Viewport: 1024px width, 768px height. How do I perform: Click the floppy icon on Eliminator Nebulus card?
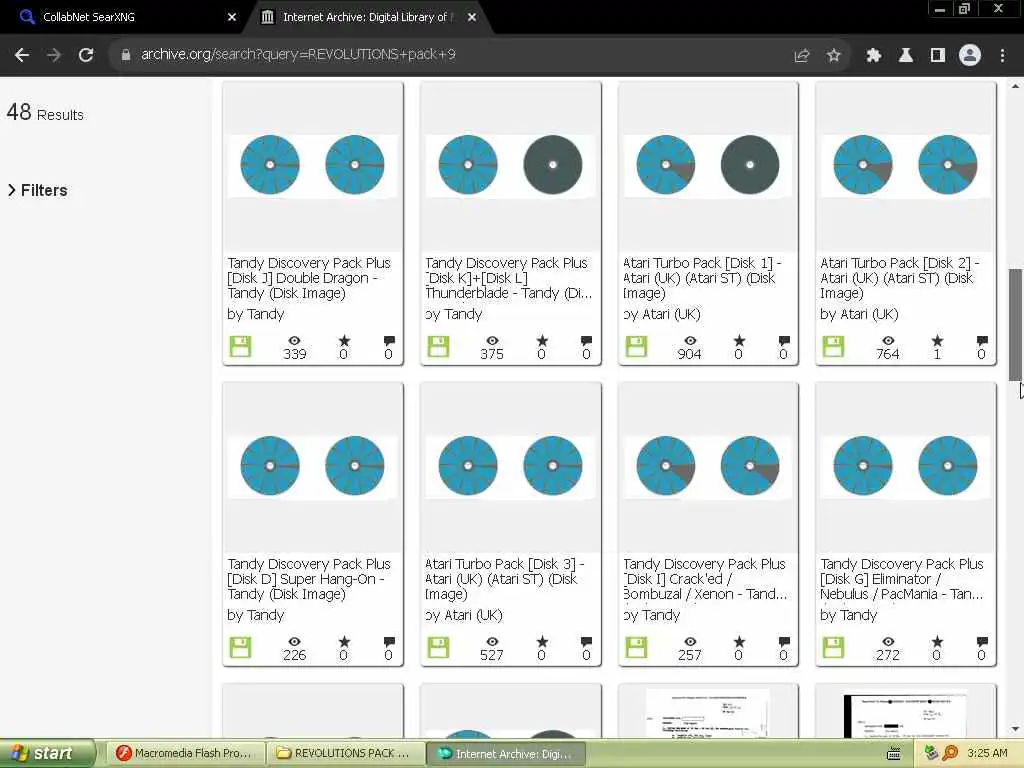(833, 648)
